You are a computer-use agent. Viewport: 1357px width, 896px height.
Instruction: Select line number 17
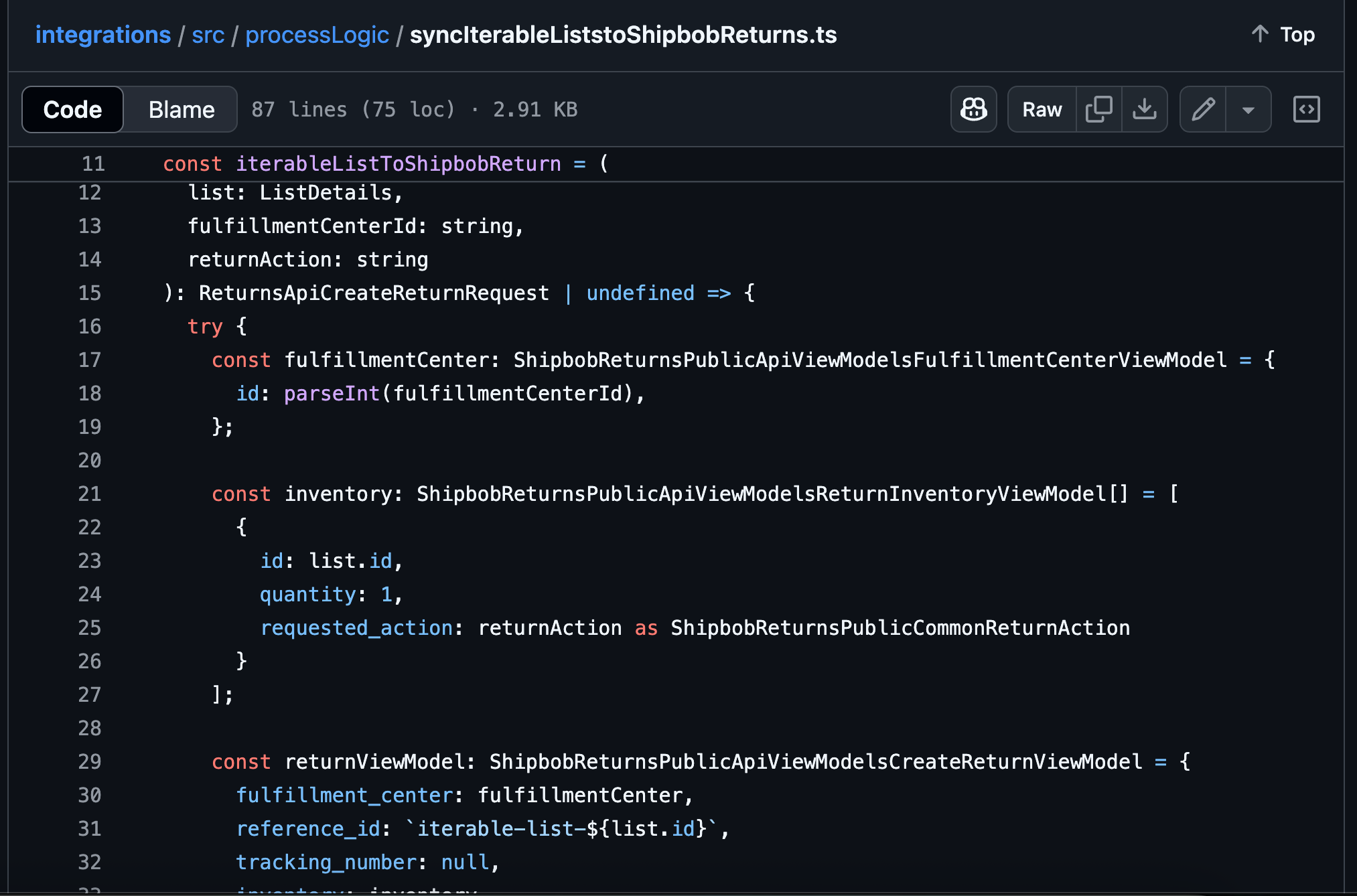pyautogui.click(x=90, y=360)
